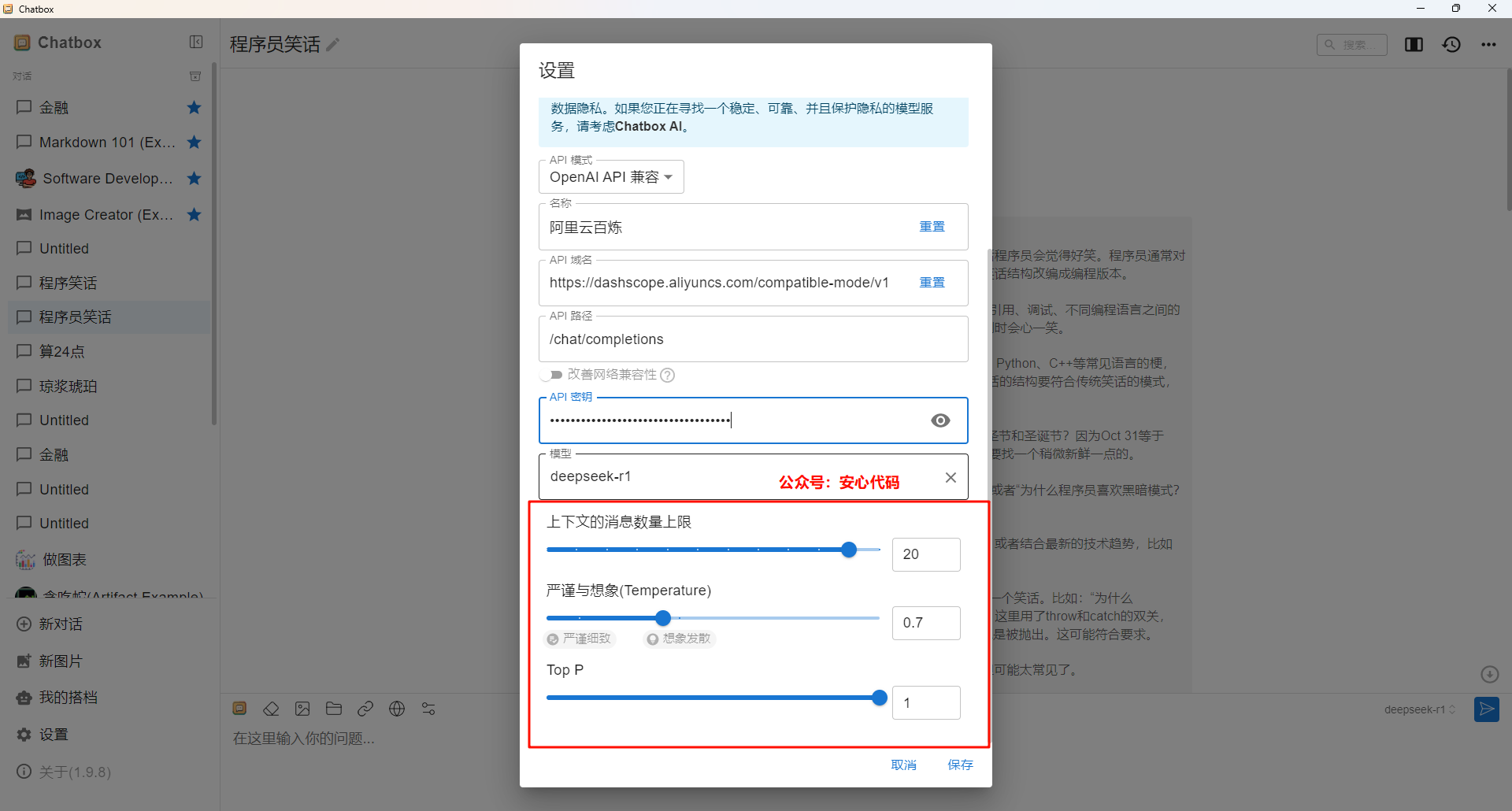The height and width of the screenshot is (811, 1512).
Task: Click the 上下文的消息数量上限 slider handle
Action: pos(849,550)
